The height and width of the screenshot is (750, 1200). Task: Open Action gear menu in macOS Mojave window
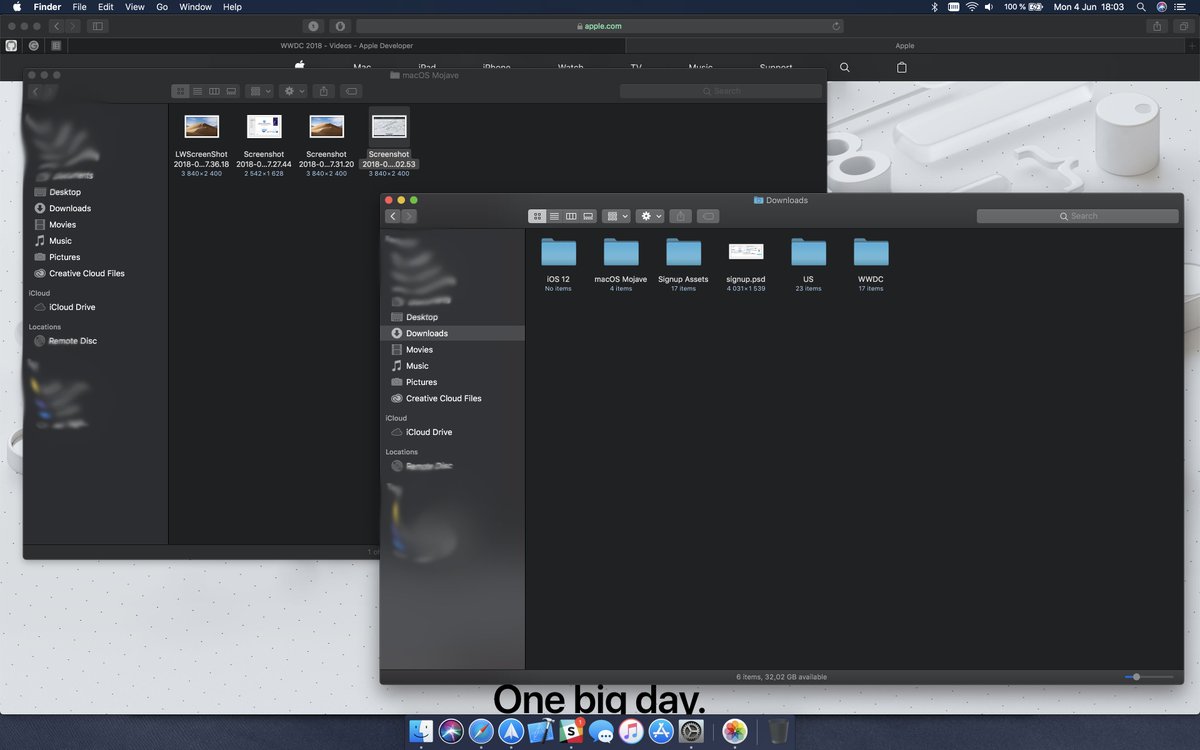coord(293,91)
